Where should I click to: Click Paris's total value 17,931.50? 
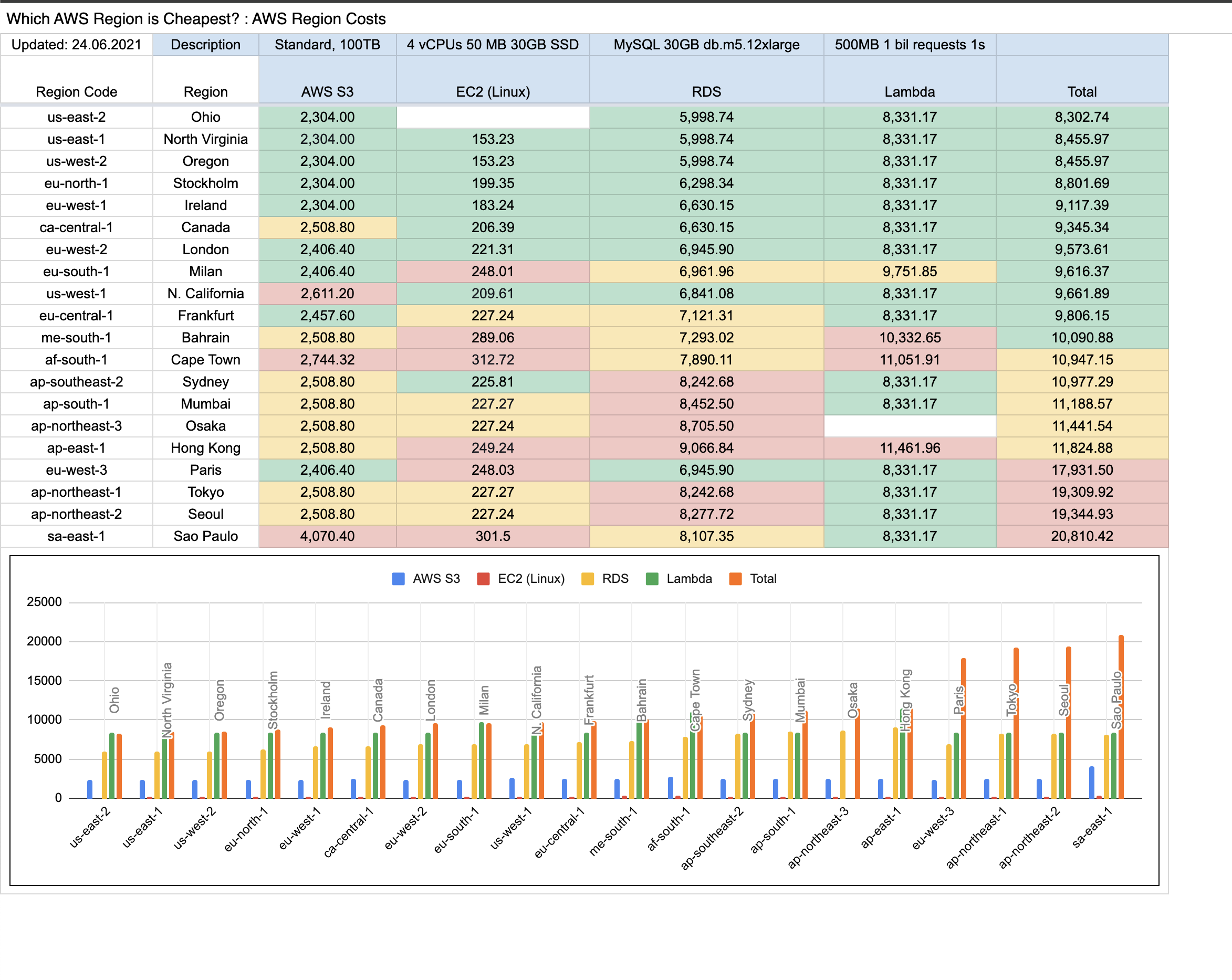coord(1082,470)
